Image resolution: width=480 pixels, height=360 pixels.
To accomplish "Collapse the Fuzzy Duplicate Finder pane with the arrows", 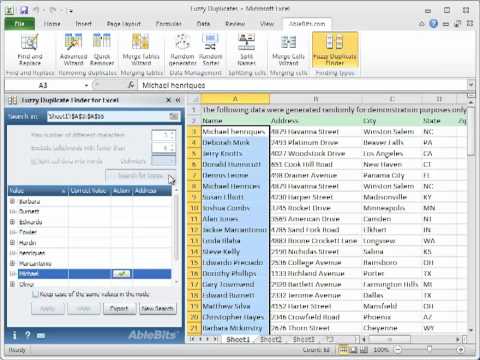I will tap(178, 100).
